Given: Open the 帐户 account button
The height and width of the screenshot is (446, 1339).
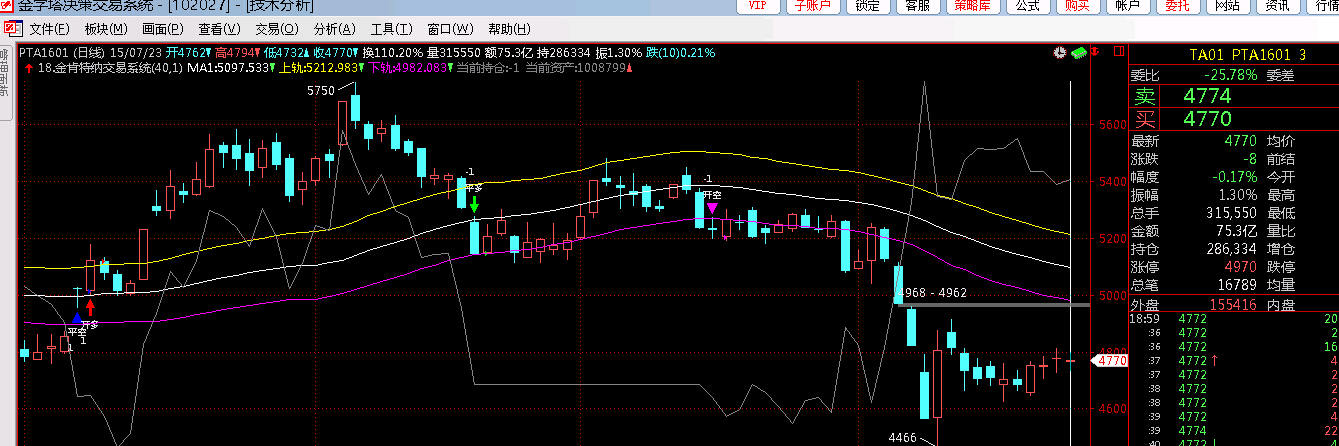Looking at the screenshot, I should tap(1128, 6).
